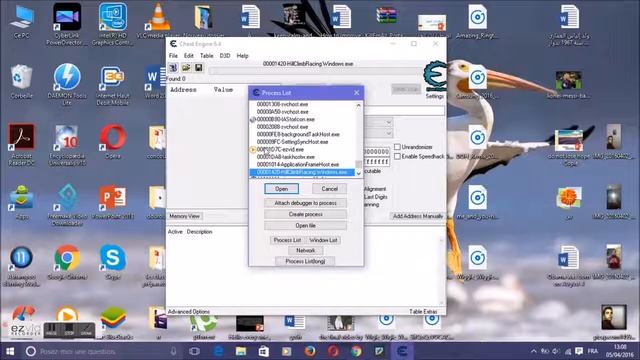This screenshot has height=360, width=640.
Task: Select the Skype desktop shortcut
Action: click(x=113, y=262)
